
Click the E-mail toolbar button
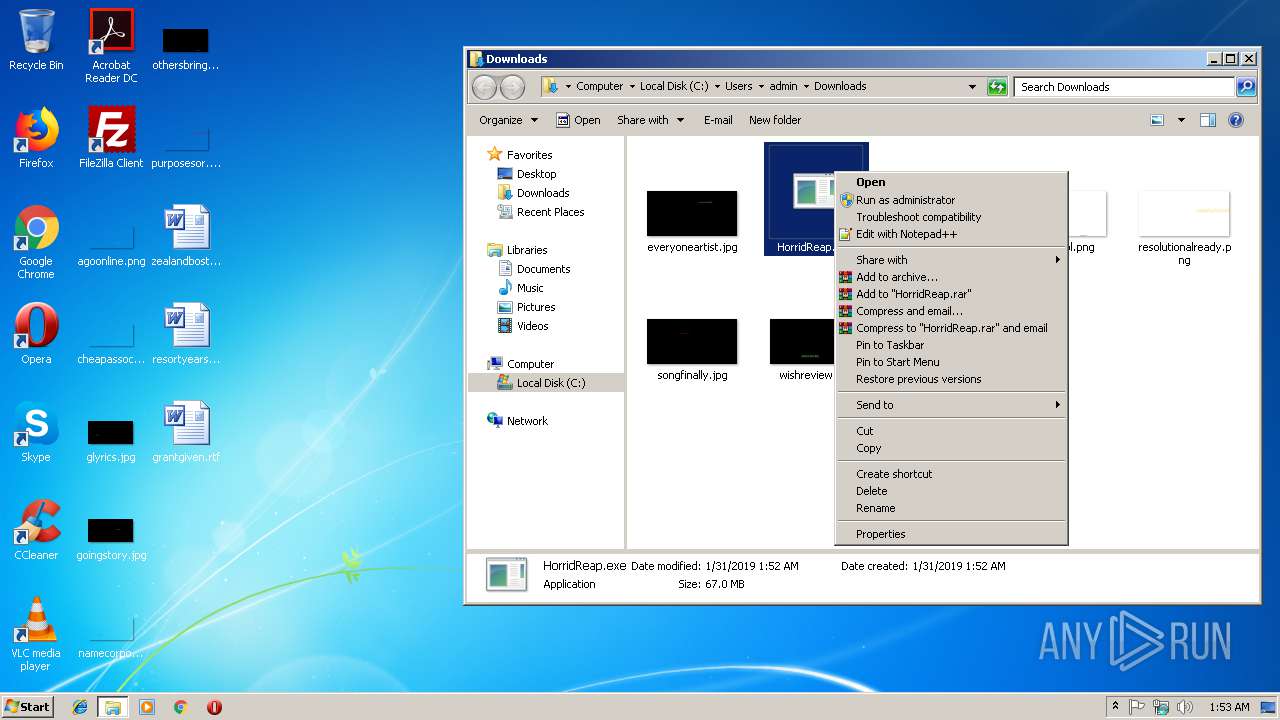click(x=718, y=120)
